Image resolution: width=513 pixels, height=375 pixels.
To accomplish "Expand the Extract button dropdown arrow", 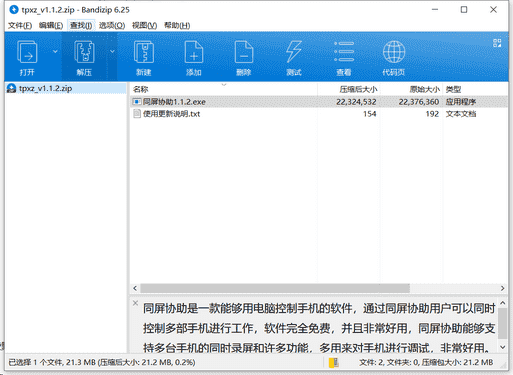I will pos(112,51).
